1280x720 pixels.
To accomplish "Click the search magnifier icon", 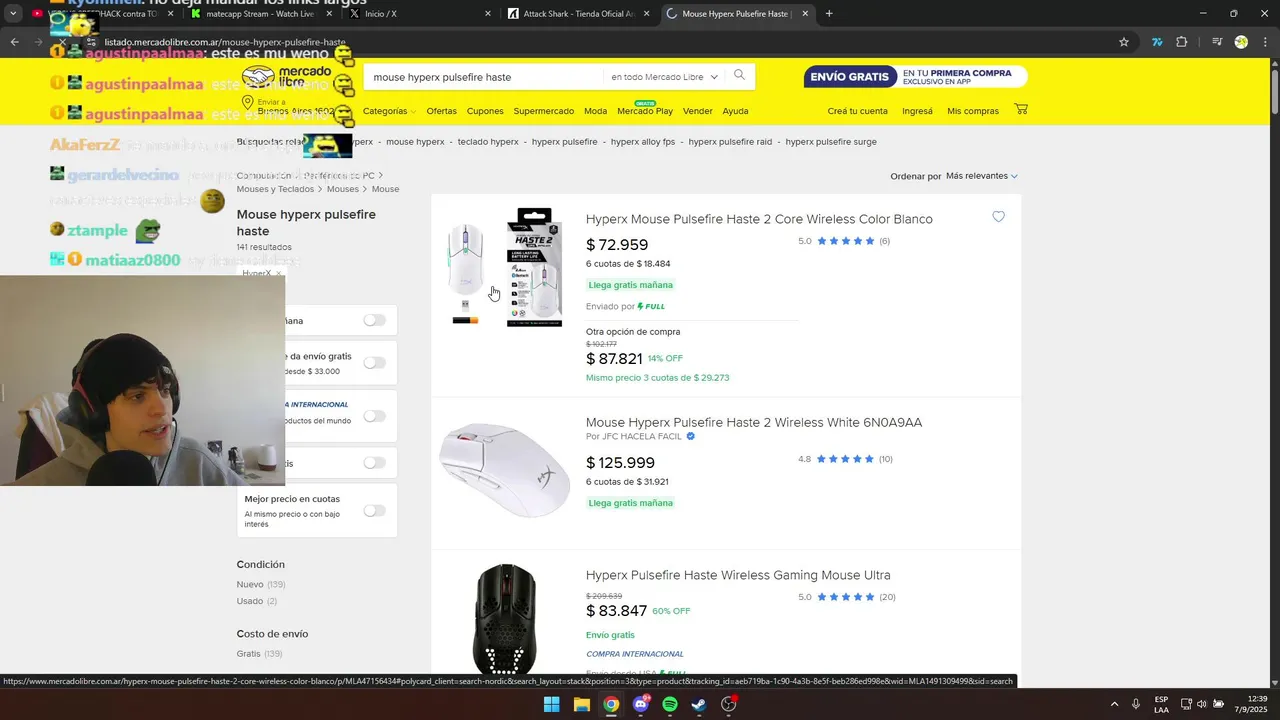I will pos(740,76).
